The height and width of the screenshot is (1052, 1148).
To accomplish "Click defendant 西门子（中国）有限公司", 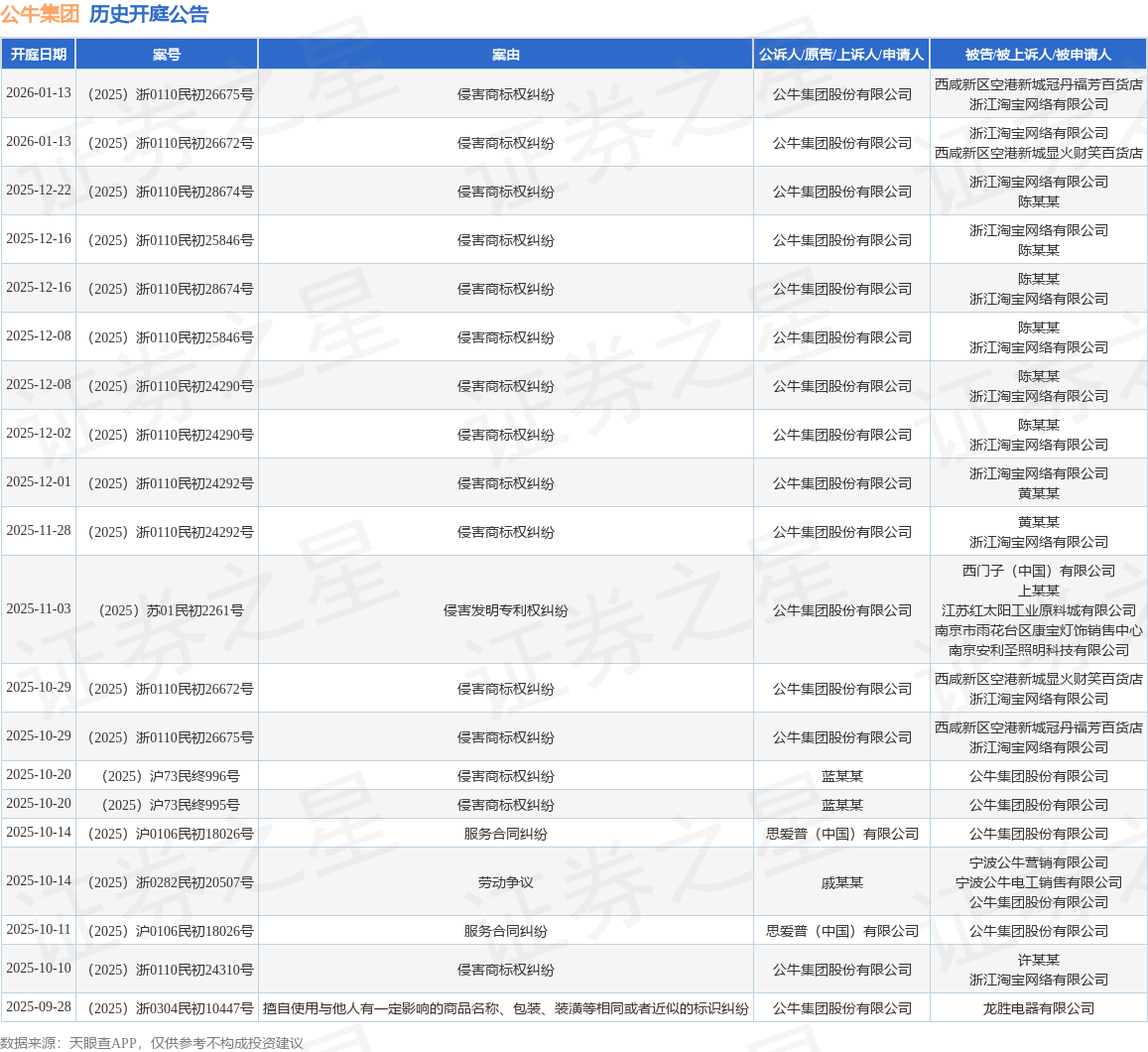I will [x=1038, y=571].
